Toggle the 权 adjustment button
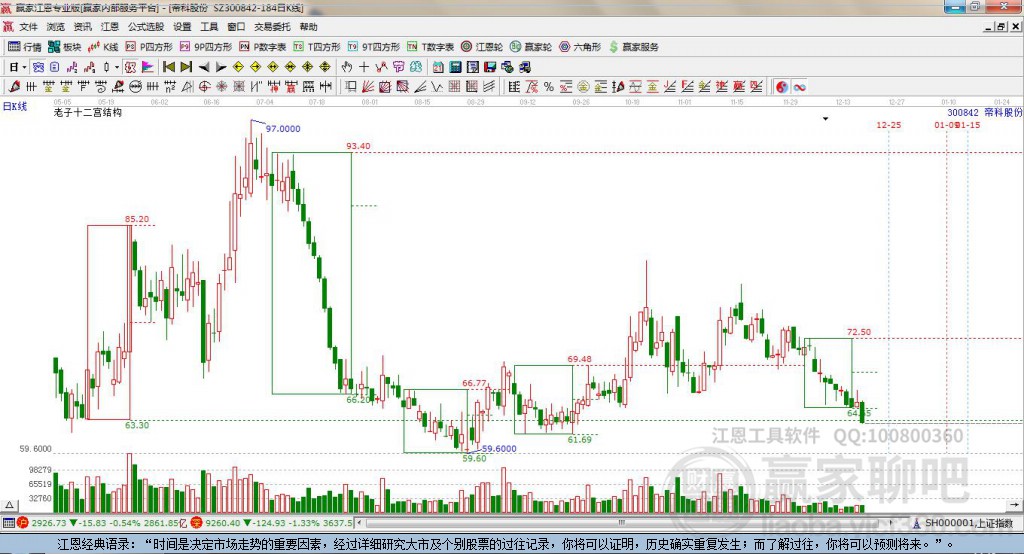Viewport: 1024px width, 554px height. pyautogui.click(x=131, y=67)
